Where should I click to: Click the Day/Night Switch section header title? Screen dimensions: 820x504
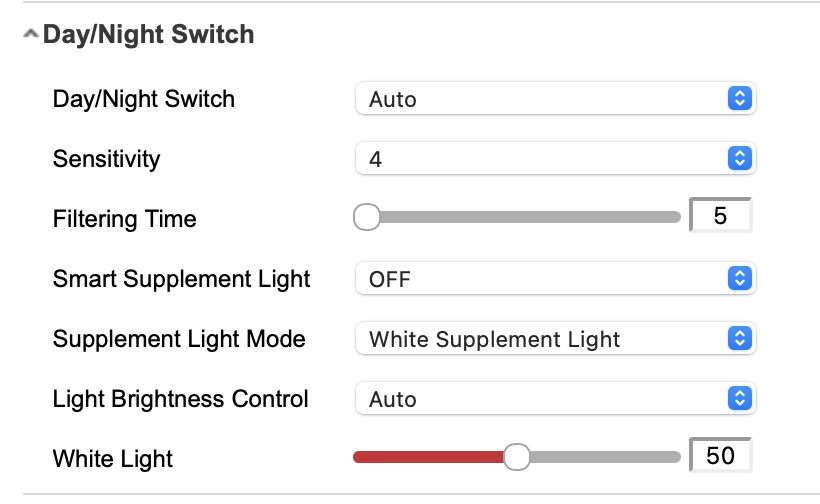[x=148, y=35]
